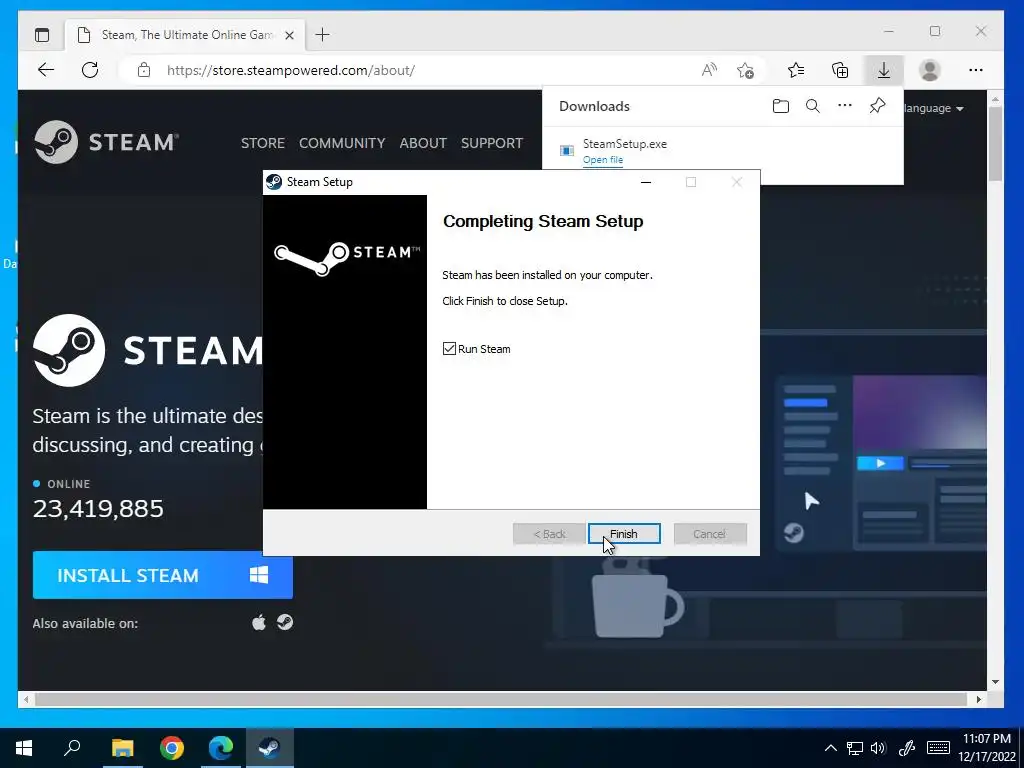Image resolution: width=1024 pixels, height=768 pixels.
Task: Refresh the Steam page in Edge
Action: (90, 70)
